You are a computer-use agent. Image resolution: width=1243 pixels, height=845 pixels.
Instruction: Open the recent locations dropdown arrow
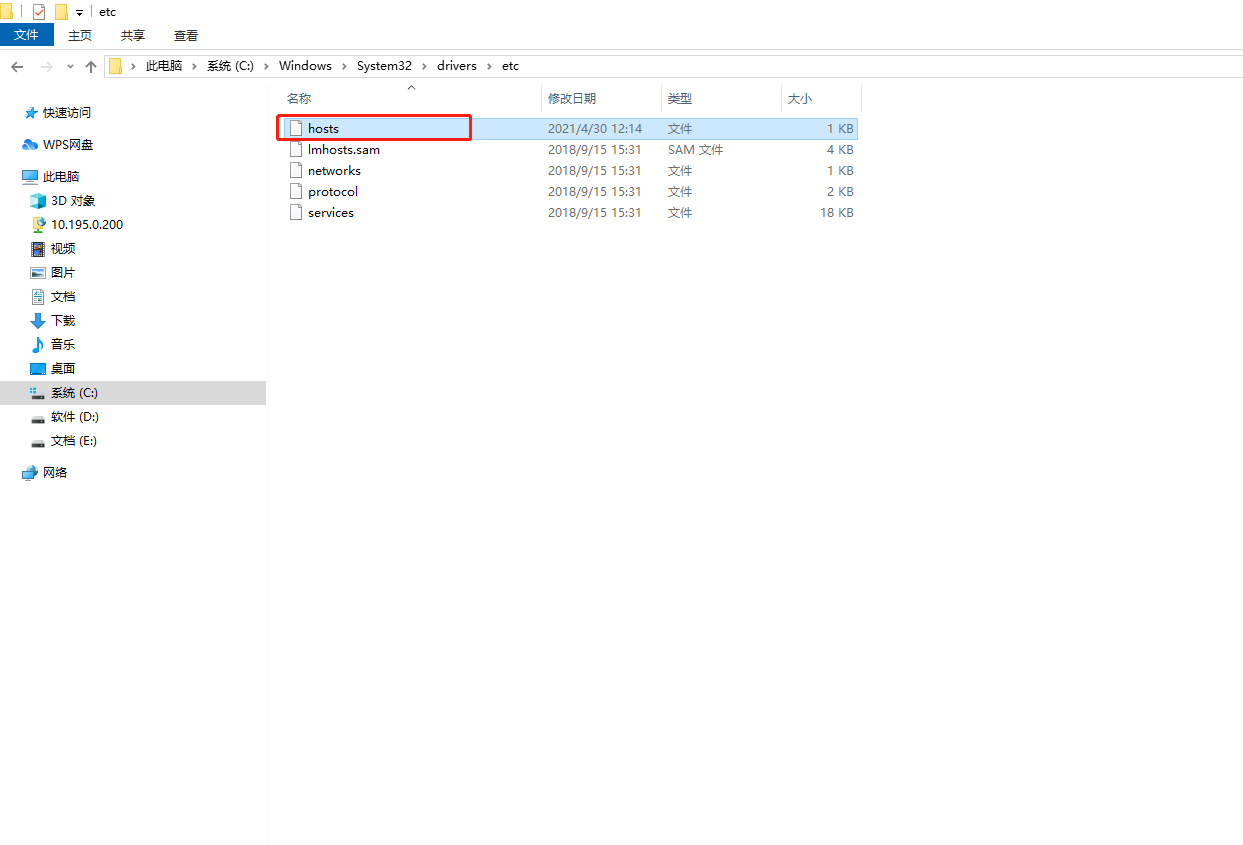[70, 67]
